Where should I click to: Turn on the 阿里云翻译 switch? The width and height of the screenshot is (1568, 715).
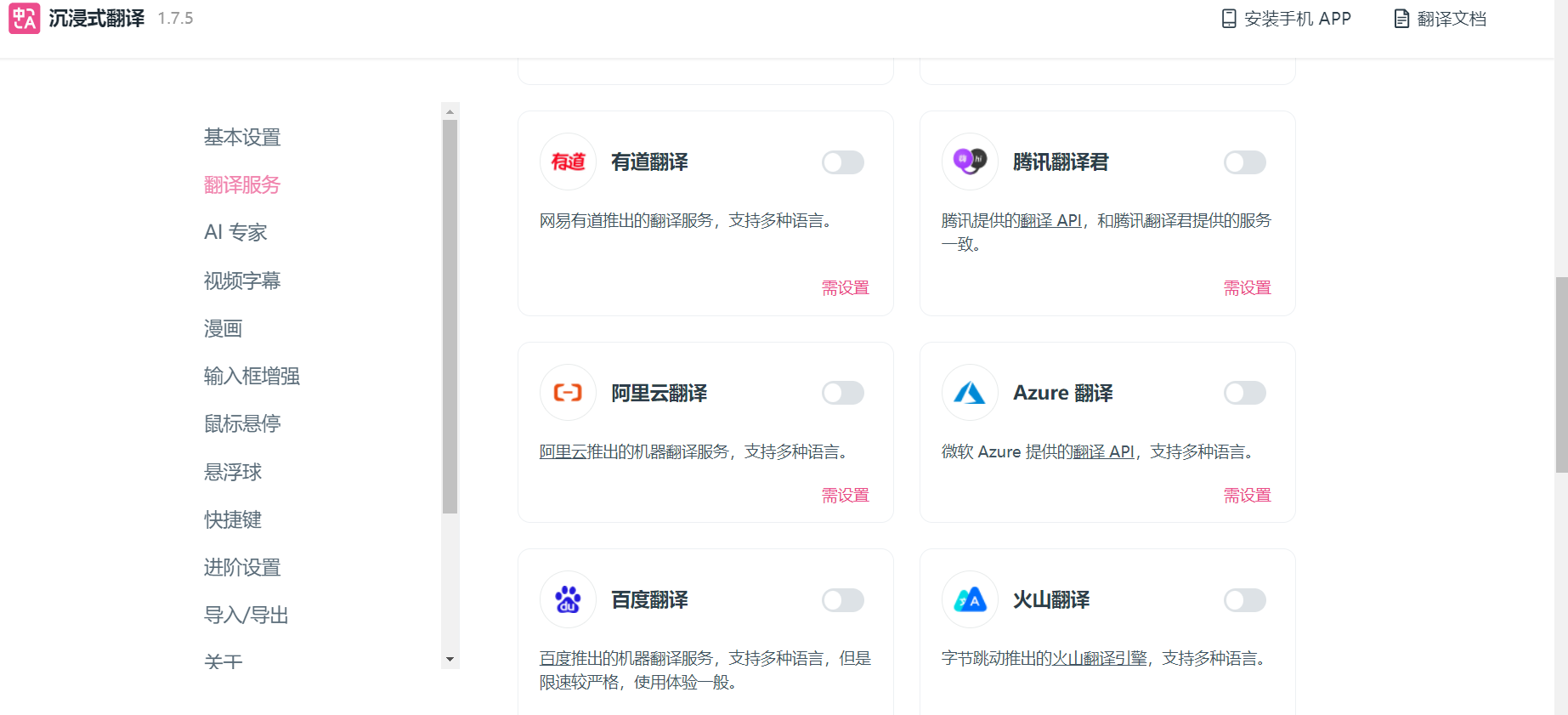click(x=843, y=393)
